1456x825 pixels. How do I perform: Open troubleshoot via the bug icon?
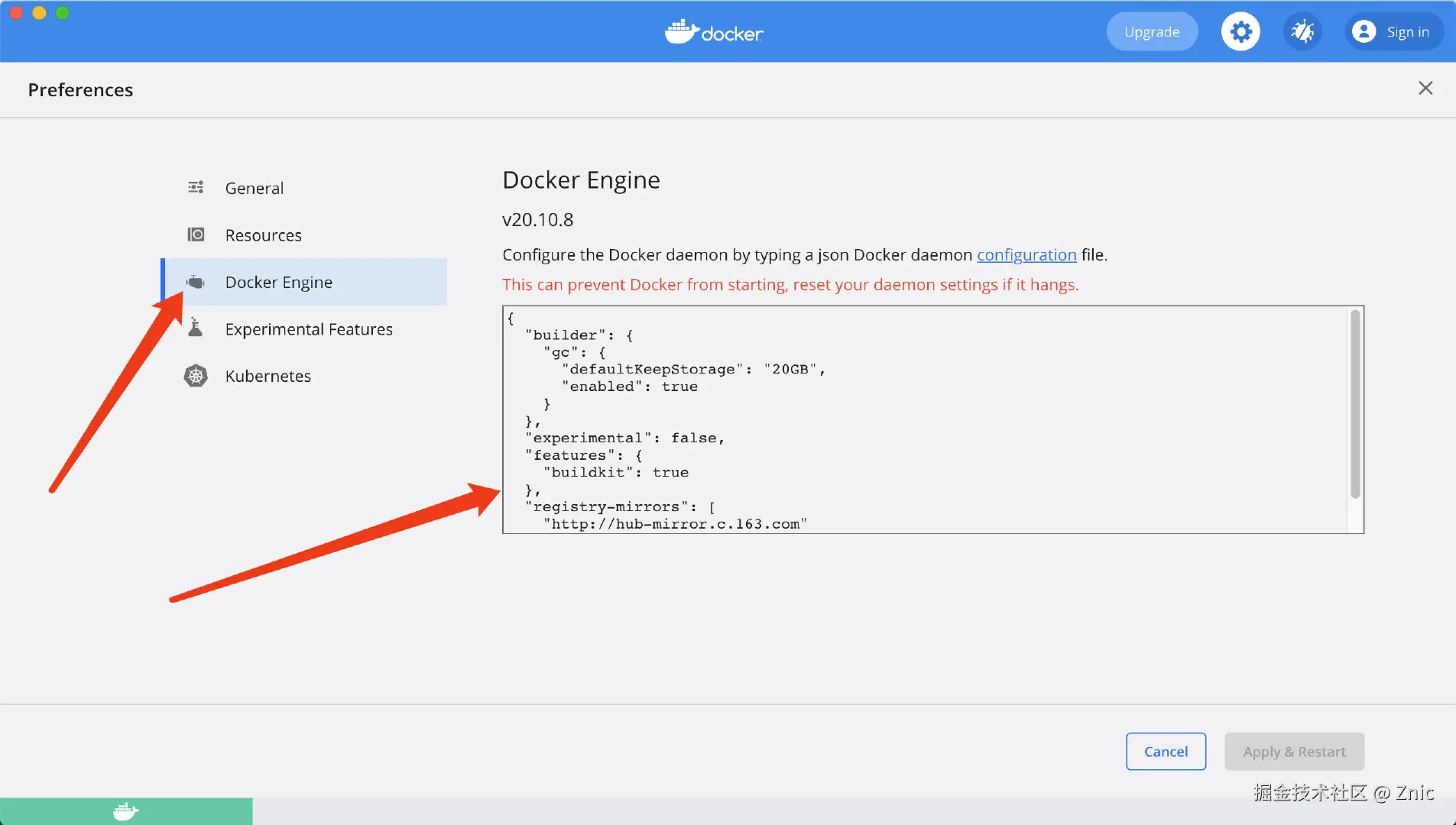point(1302,32)
